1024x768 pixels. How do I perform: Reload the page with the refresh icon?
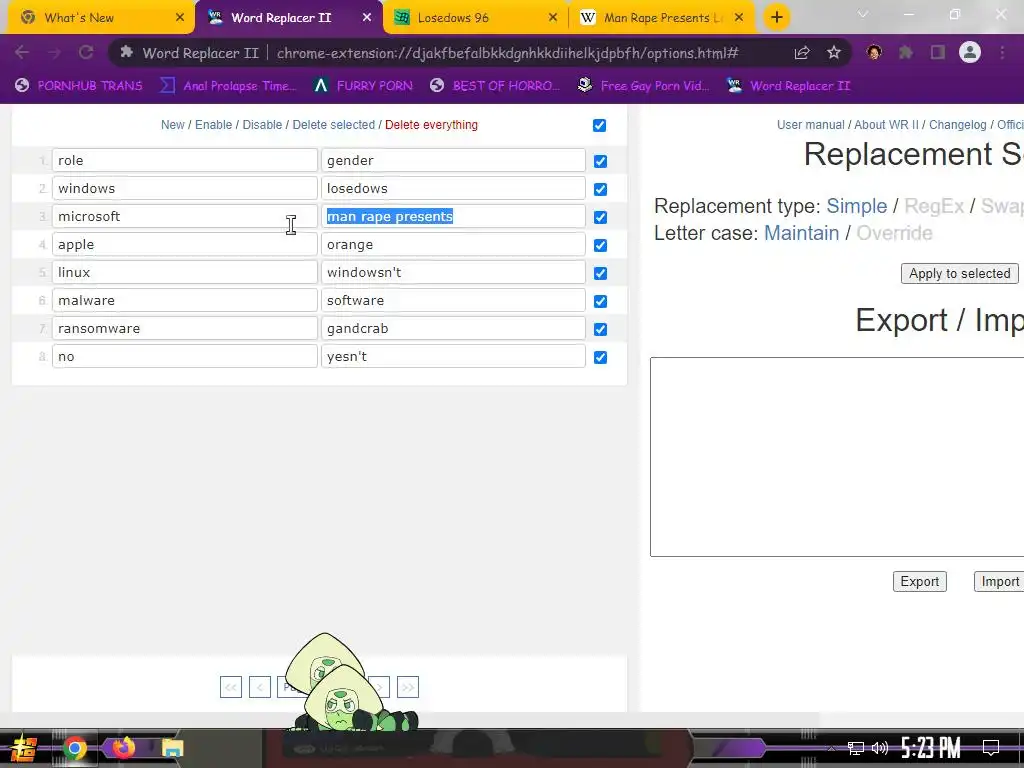(x=86, y=53)
